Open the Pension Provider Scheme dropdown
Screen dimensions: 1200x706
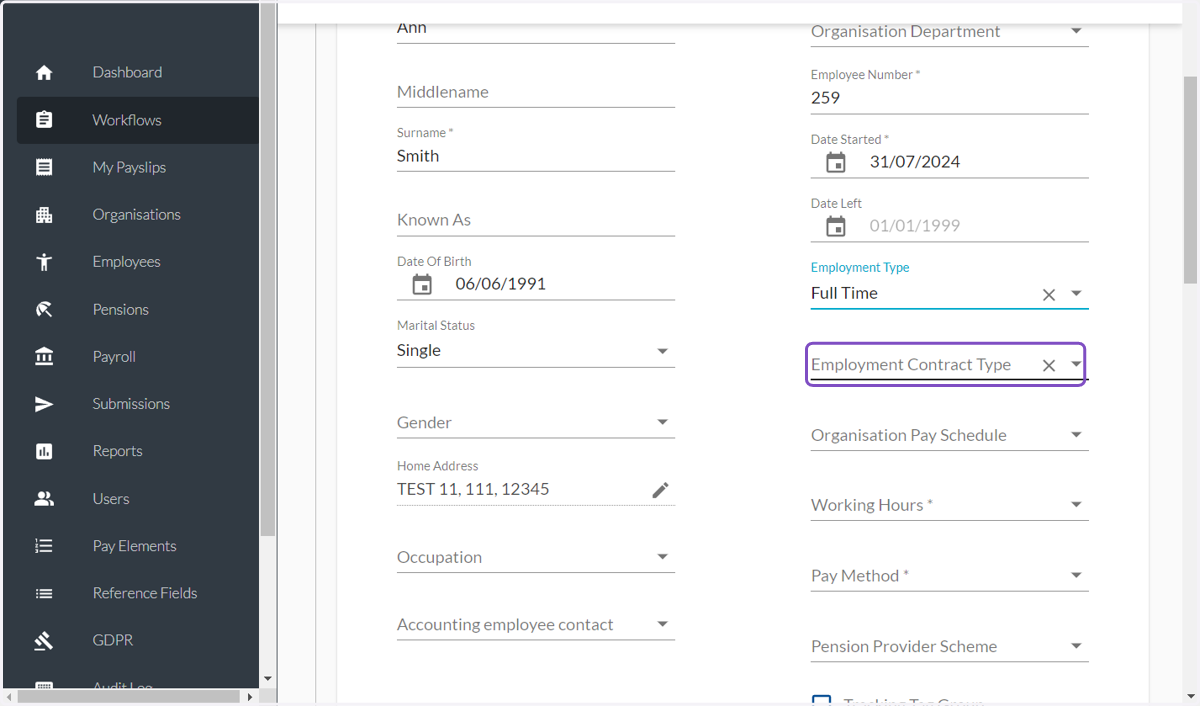pyautogui.click(x=1076, y=646)
